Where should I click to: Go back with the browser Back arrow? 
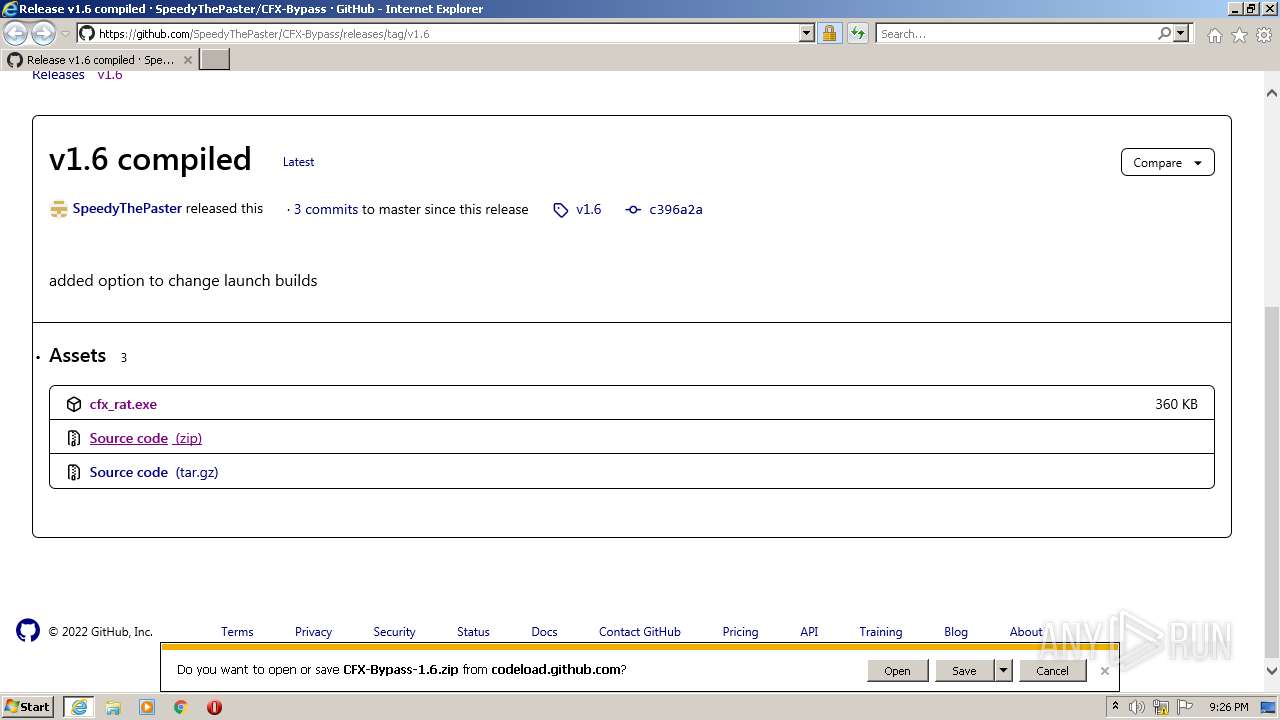[x=15, y=33]
